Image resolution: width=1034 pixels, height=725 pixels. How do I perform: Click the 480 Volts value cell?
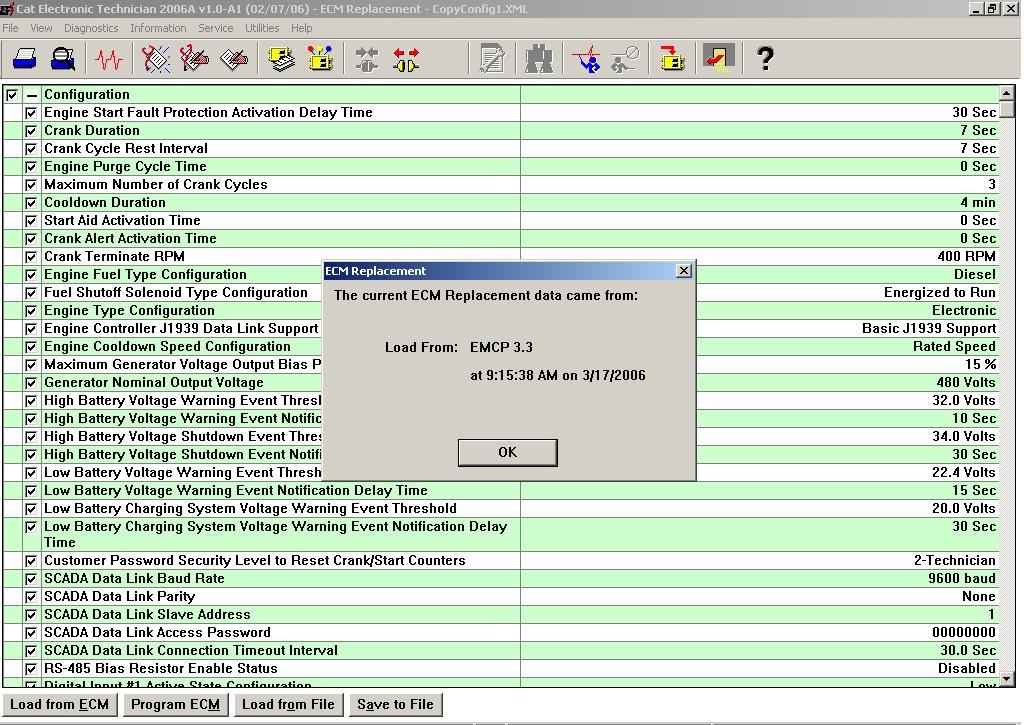click(847, 383)
